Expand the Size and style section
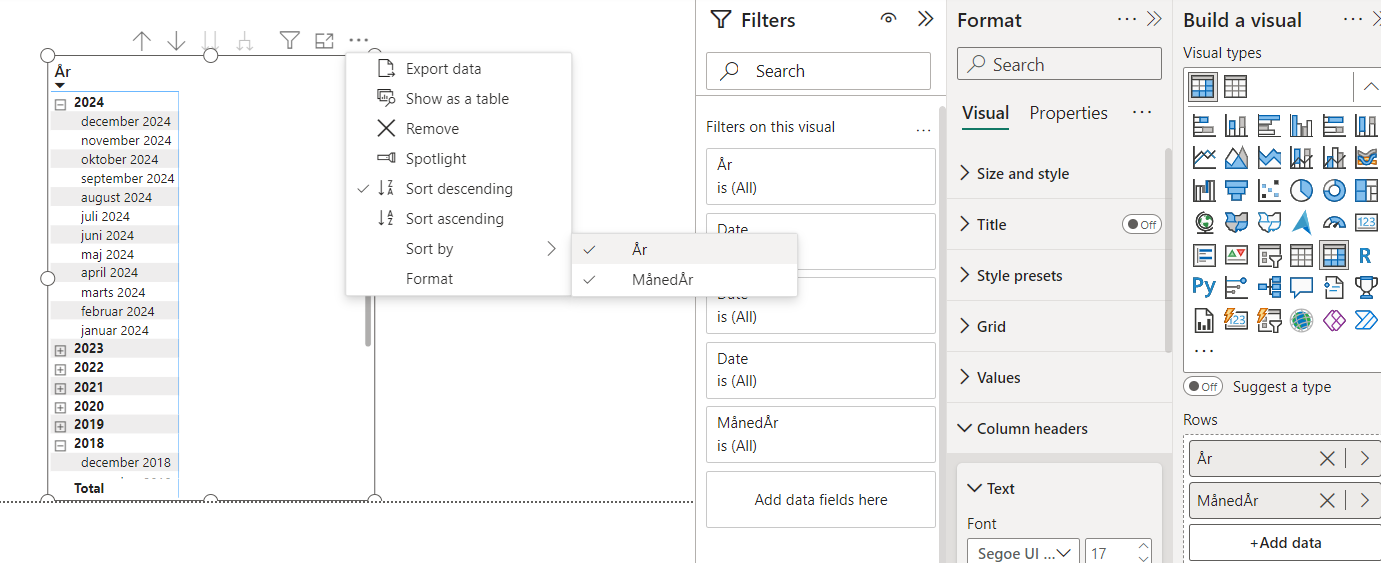Viewport: 1381px width, 563px height. click(1058, 173)
